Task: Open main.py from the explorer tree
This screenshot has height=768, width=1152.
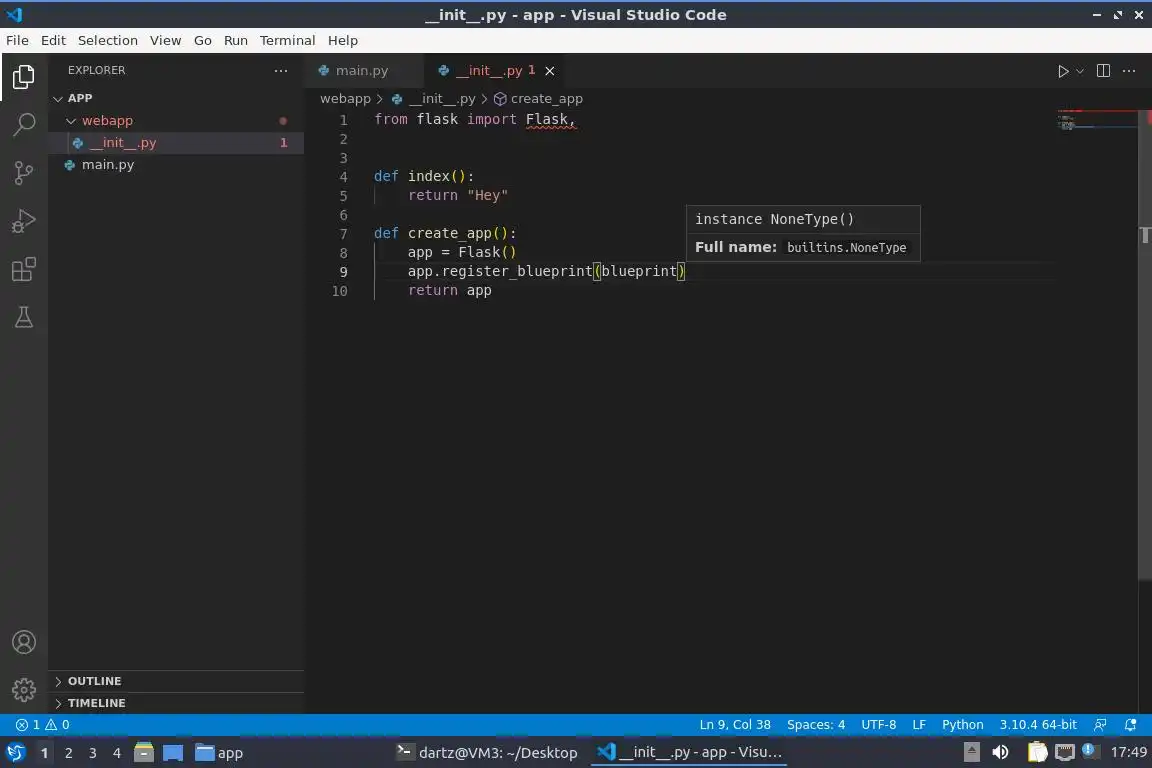Action: [x=176, y=165]
